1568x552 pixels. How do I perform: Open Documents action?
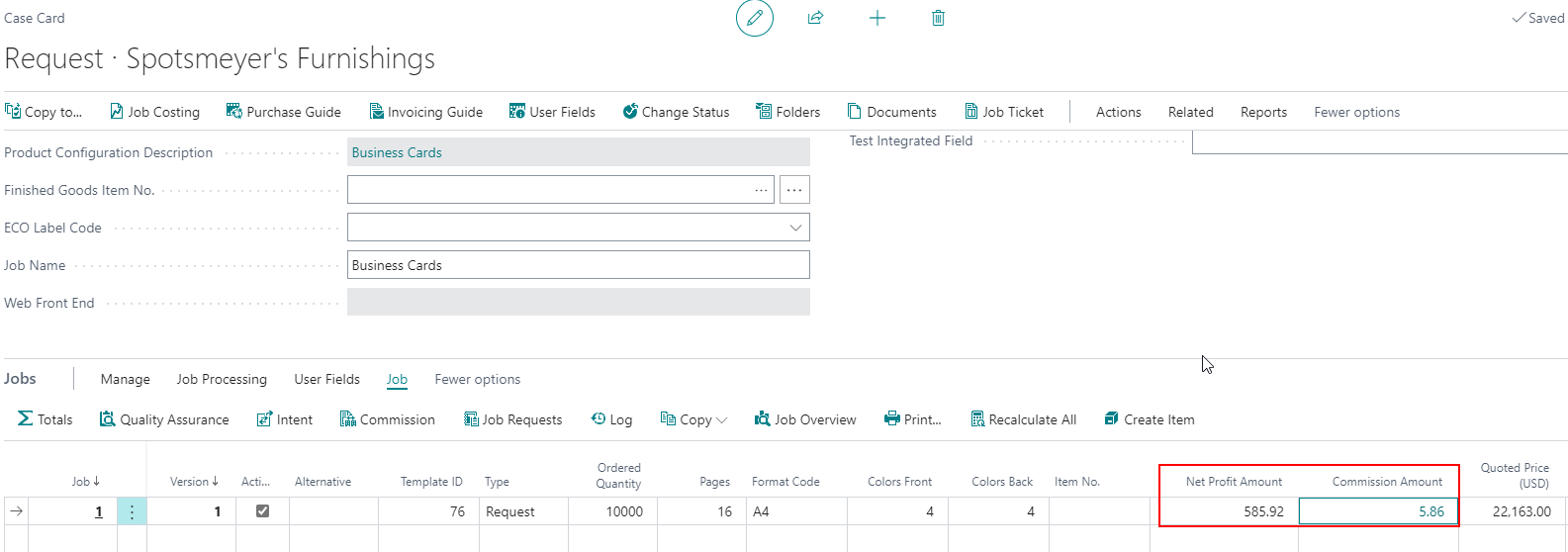coord(892,112)
